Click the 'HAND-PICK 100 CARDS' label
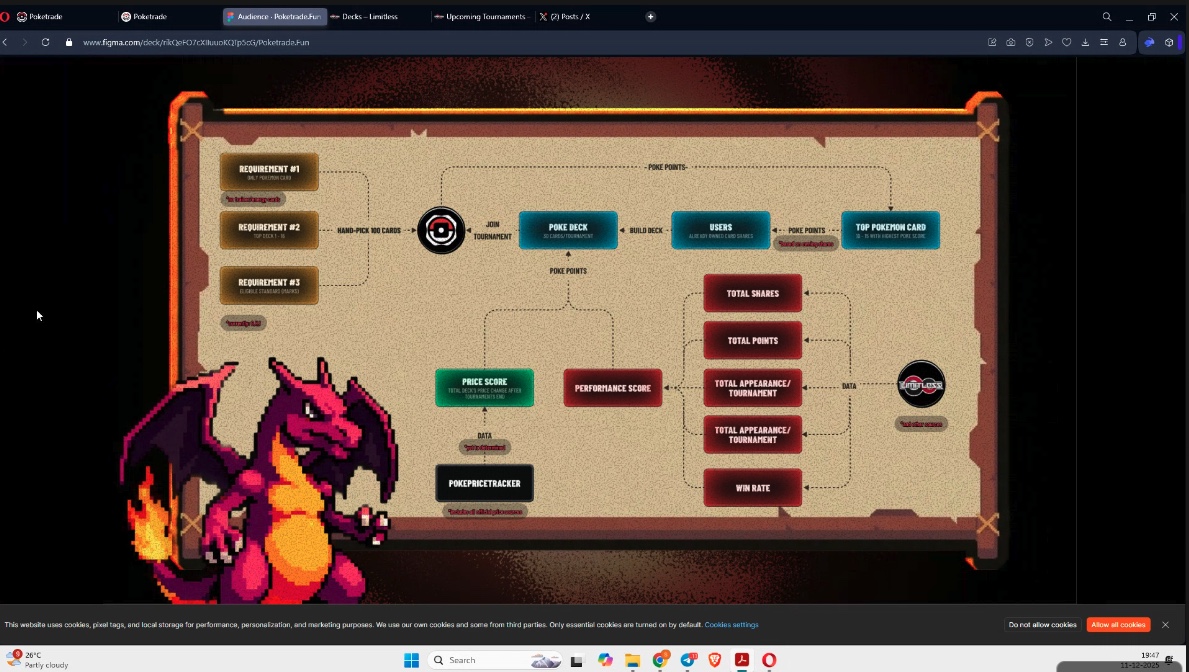Image resolution: width=1189 pixels, height=672 pixels. tap(369, 230)
